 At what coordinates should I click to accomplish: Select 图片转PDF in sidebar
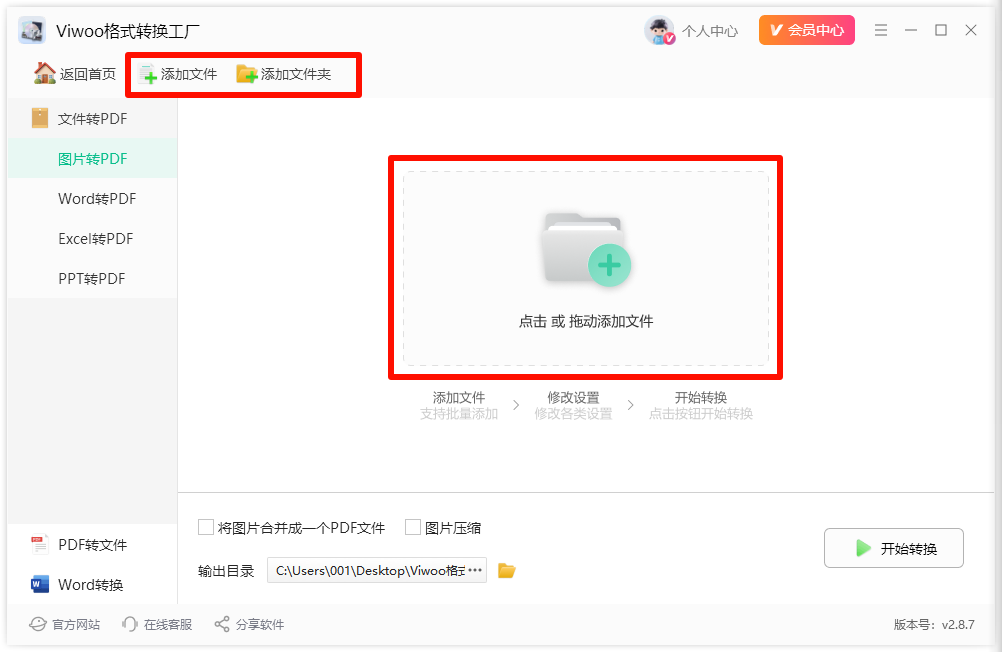[93, 159]
